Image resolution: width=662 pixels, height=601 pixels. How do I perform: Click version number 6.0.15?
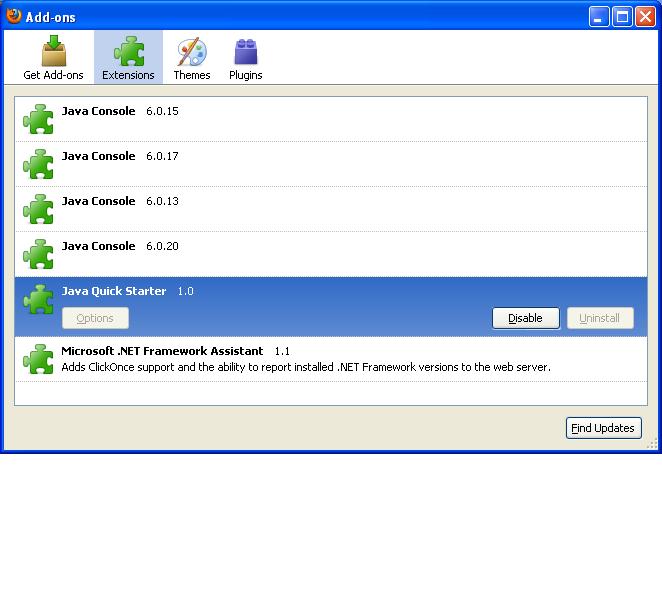coord(163,111)
